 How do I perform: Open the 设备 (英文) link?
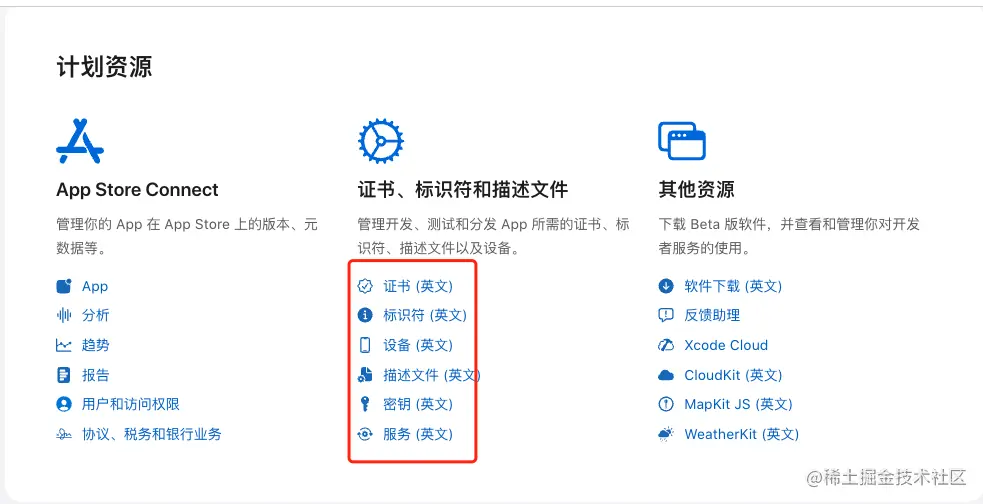[x=418, y=345]
